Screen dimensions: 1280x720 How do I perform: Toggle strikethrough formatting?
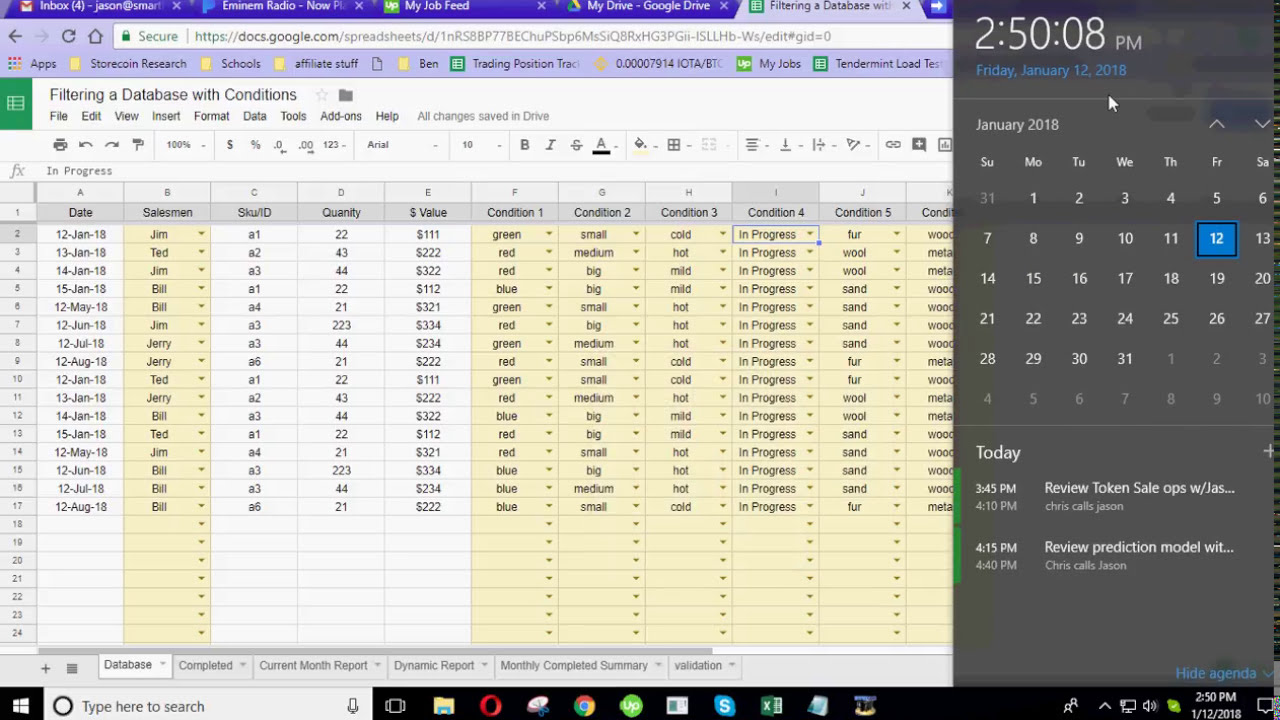pyautogui.click(x=576, y=145)
